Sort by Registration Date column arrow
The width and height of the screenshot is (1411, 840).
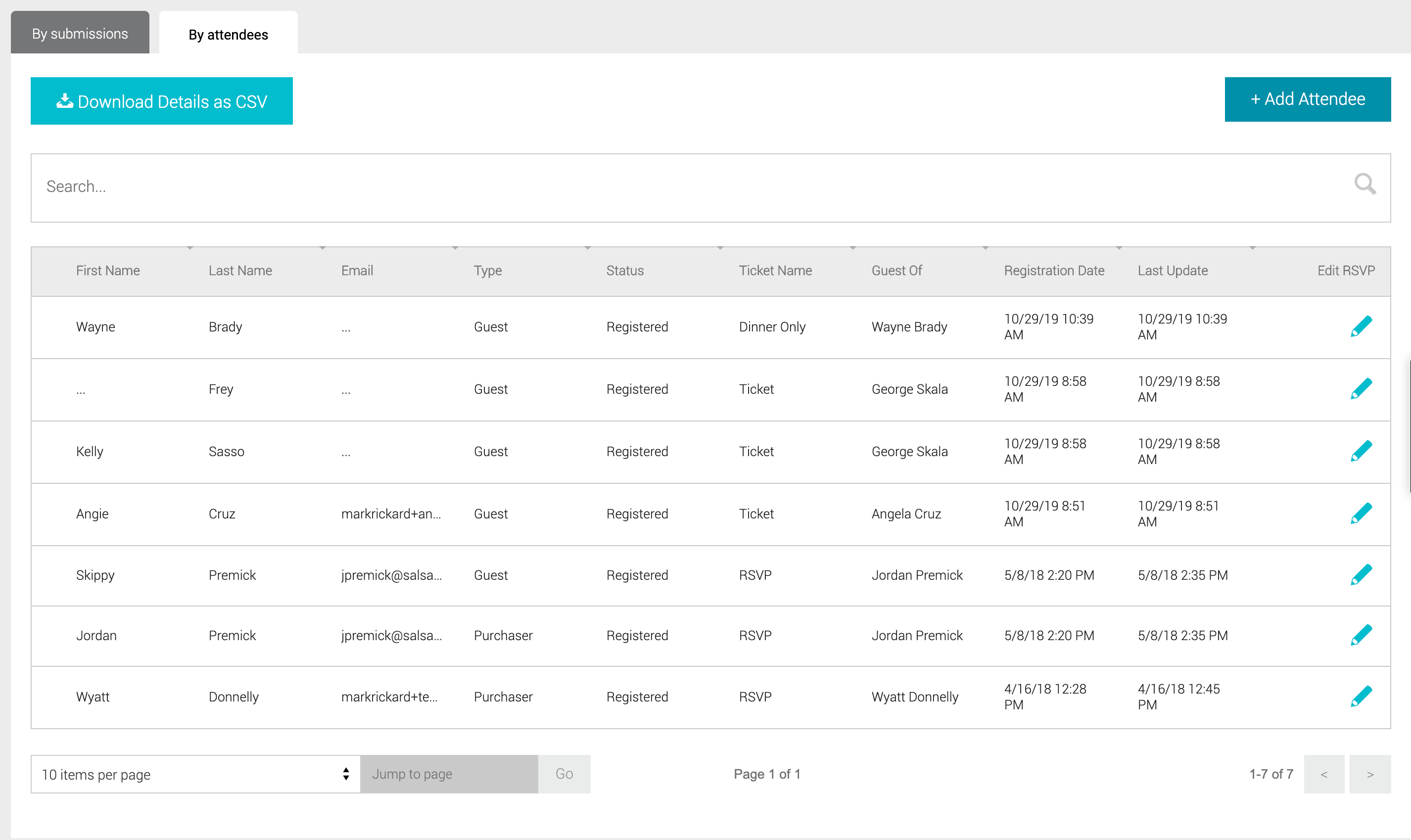1119,248
